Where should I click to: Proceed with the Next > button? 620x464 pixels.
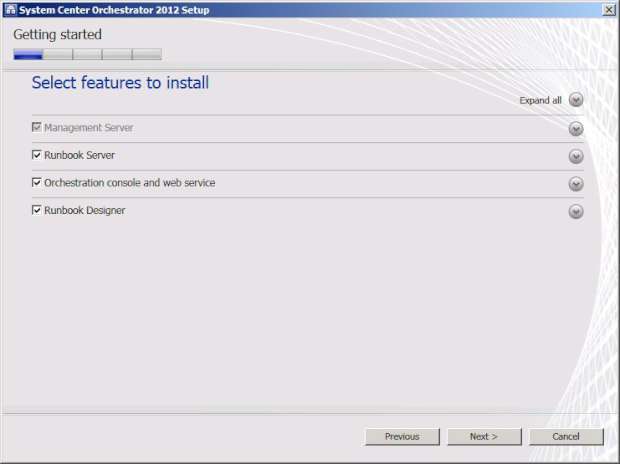tap(484, 437)
